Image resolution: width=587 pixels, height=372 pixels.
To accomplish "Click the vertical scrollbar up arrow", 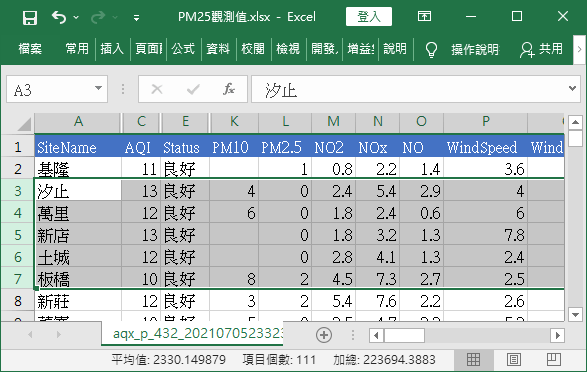I will click(x=575, y=122).
